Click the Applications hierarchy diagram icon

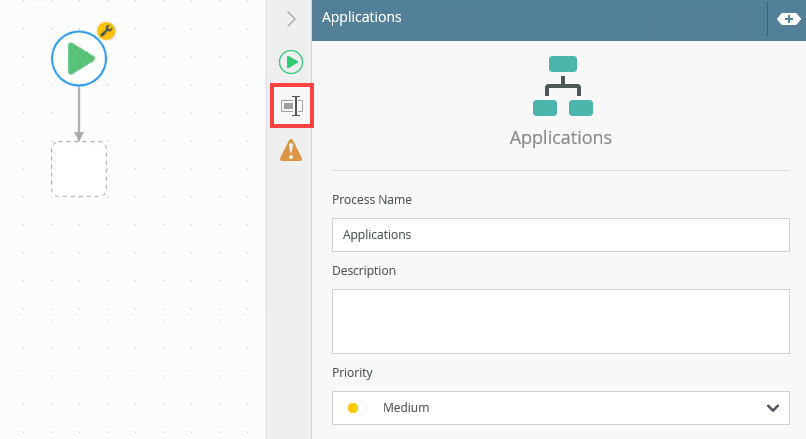click(562, 86)
